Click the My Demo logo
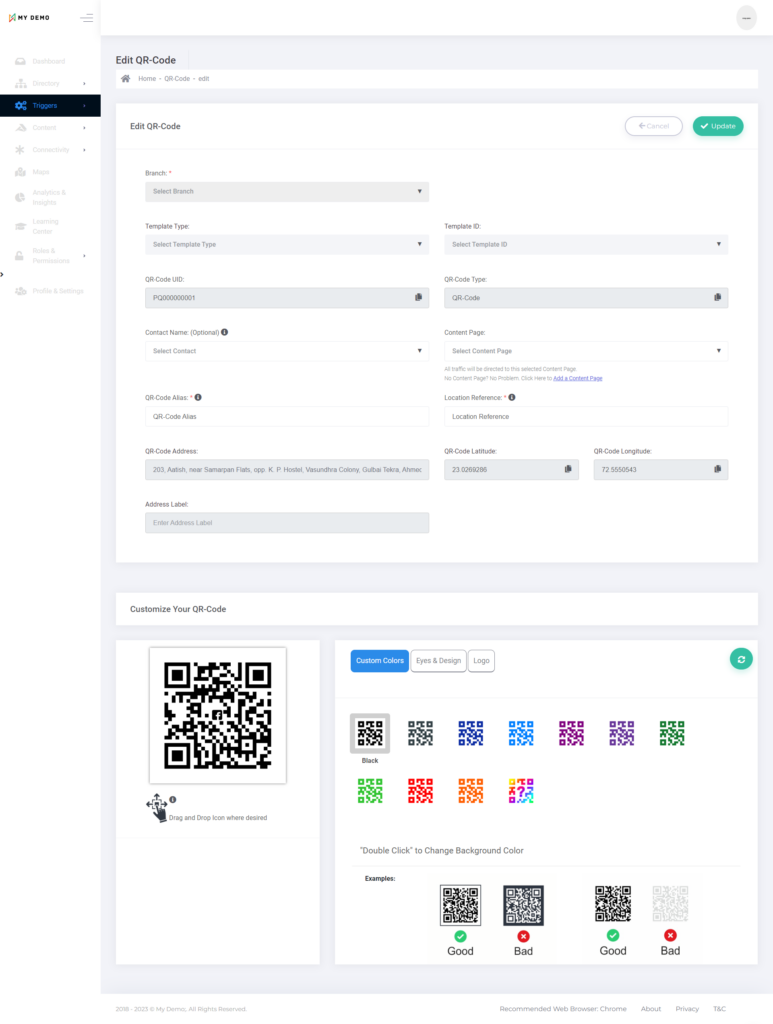The height and width of the screenshot is (1024, 773). [29, 18]
